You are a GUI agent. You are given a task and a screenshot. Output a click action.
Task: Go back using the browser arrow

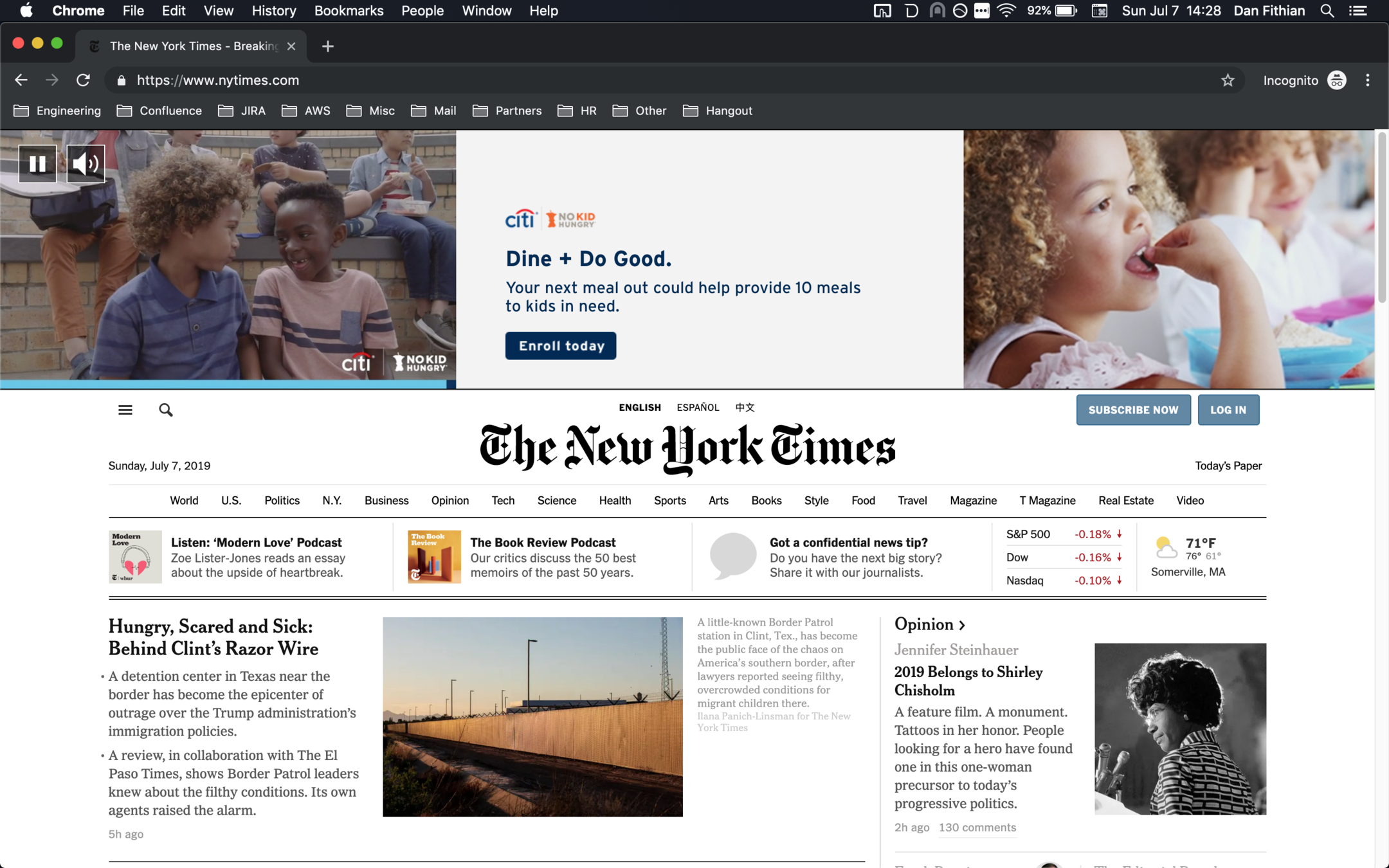(x=21, y=80)
